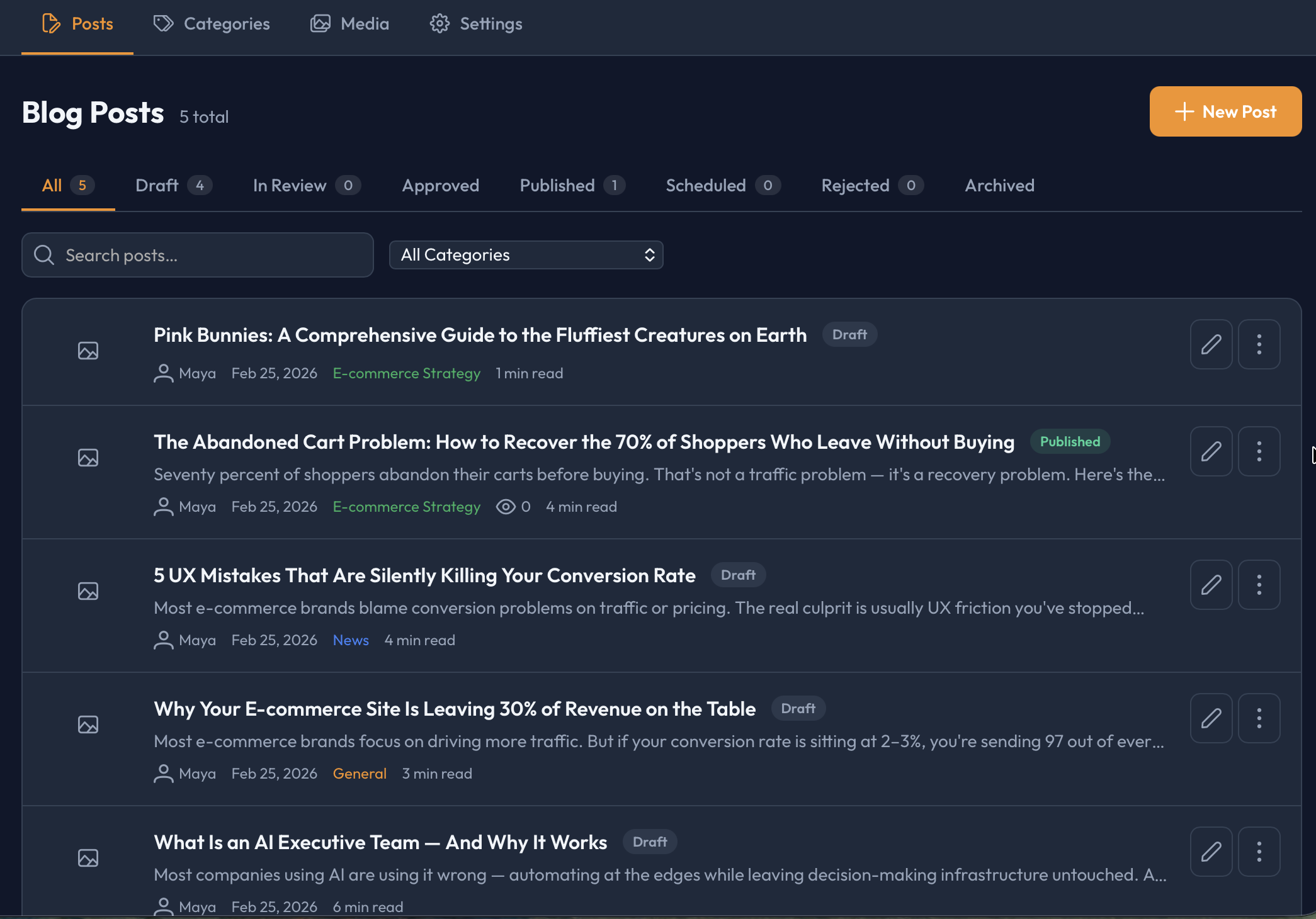Edit the AI Executive Team post via its pencil icon
This screenshot has height=919, width=1316.
[1211, 852]
